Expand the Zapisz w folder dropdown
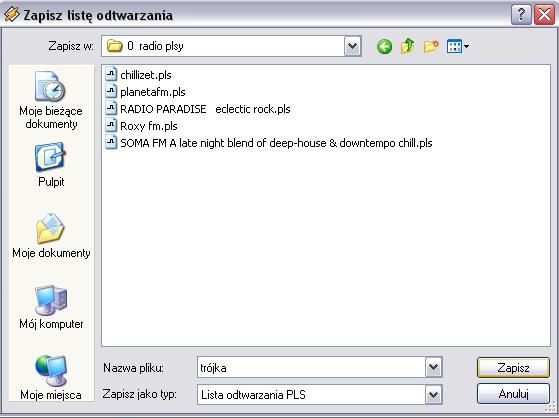 (353, 46)
